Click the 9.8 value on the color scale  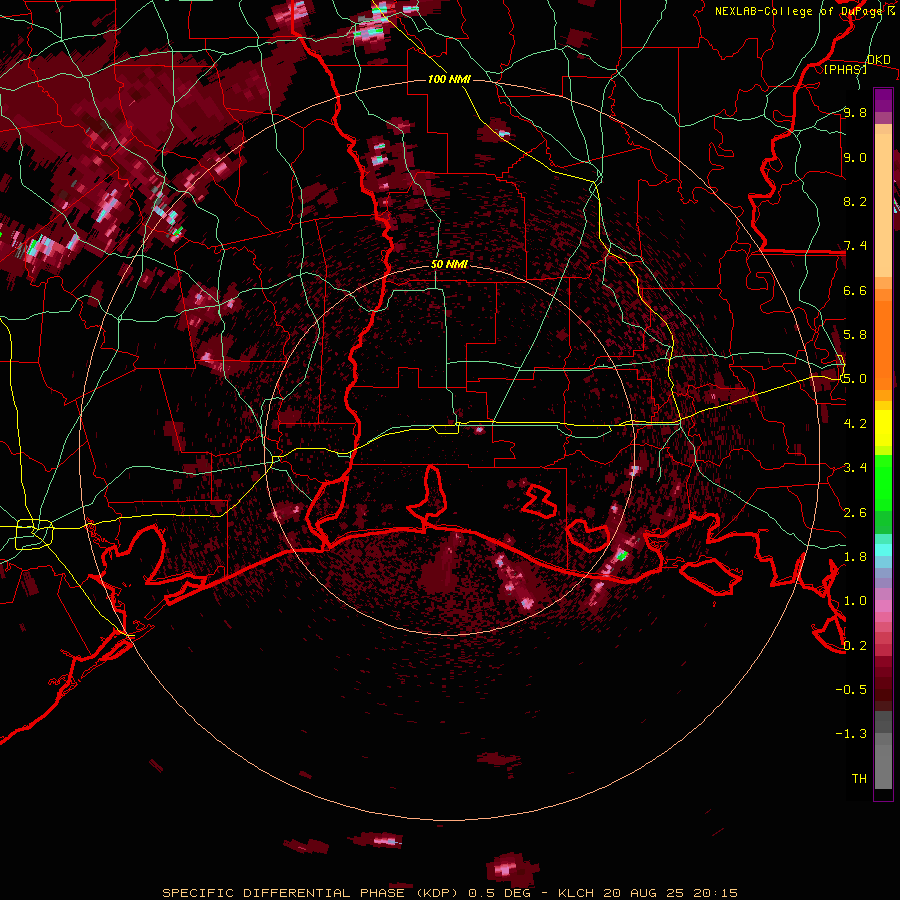pos(855,112)
